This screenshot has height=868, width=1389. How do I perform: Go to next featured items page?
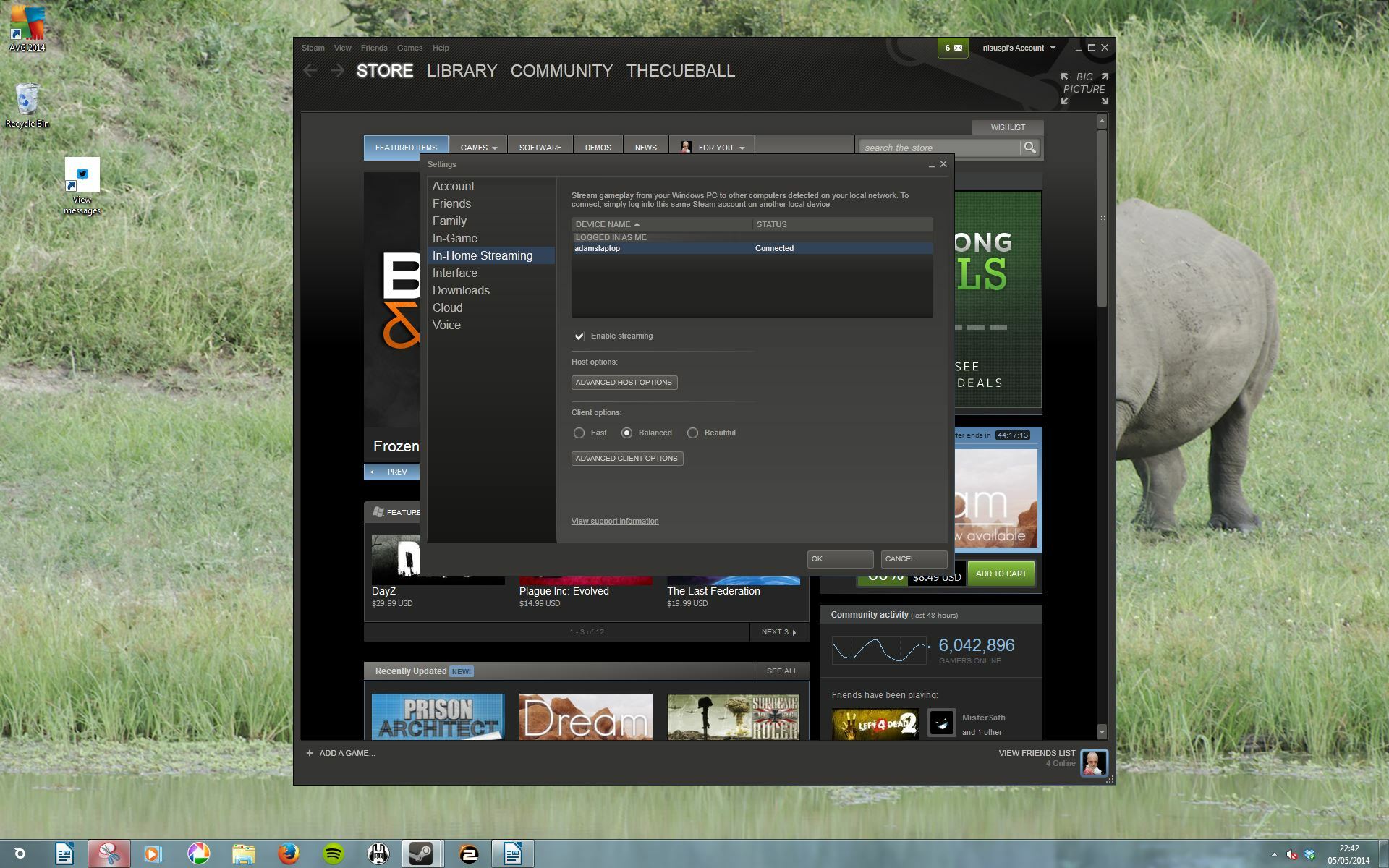tap(778, 631)
